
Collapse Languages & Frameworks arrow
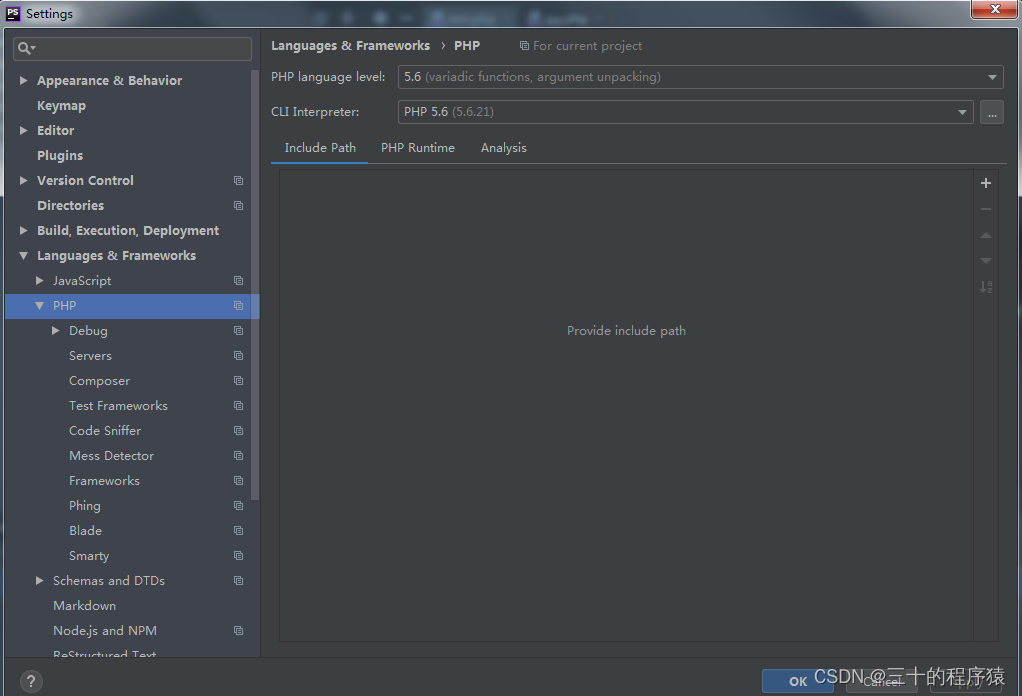coord(23,255)
